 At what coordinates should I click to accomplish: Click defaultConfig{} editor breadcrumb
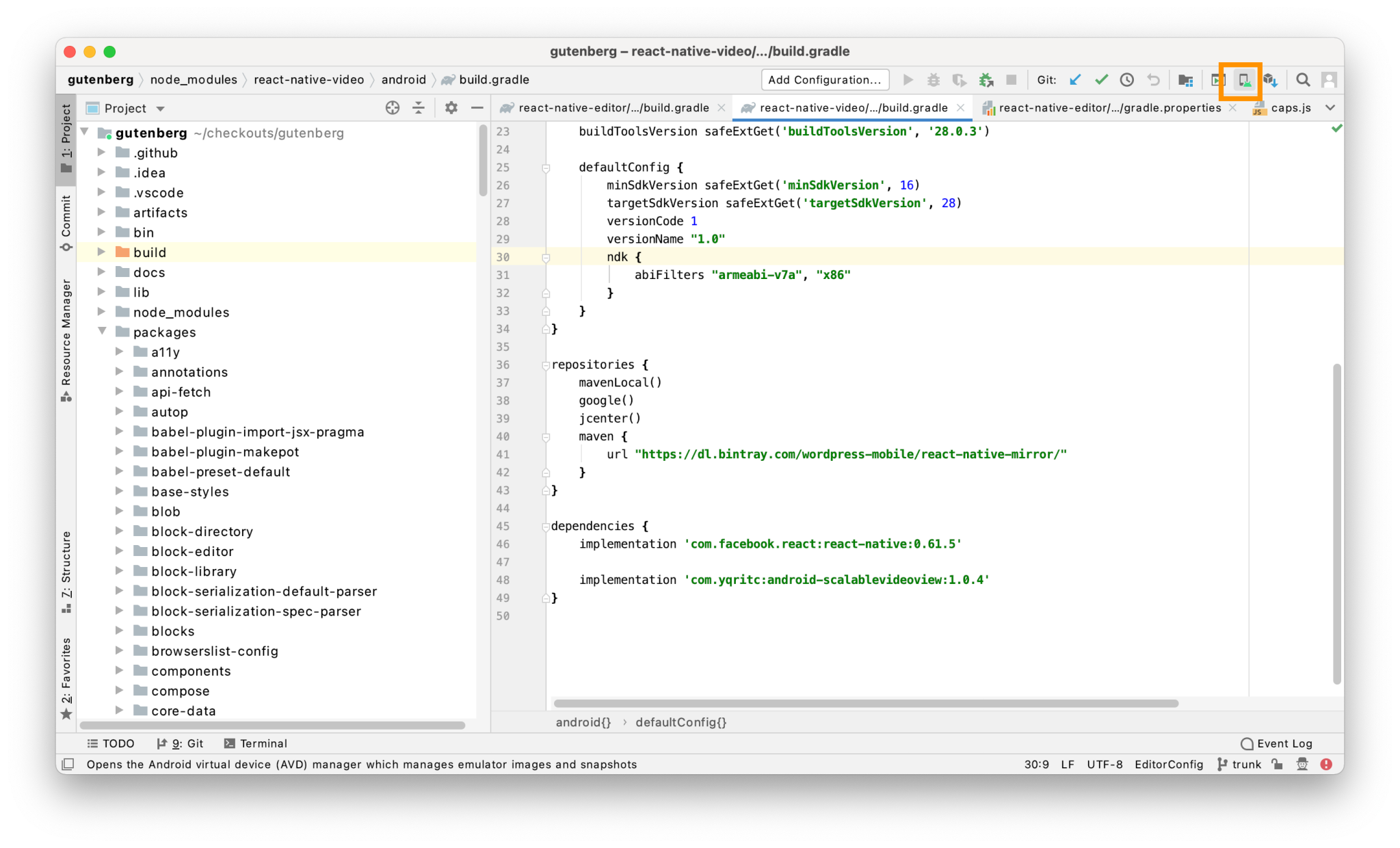click(x=681, y=722)
